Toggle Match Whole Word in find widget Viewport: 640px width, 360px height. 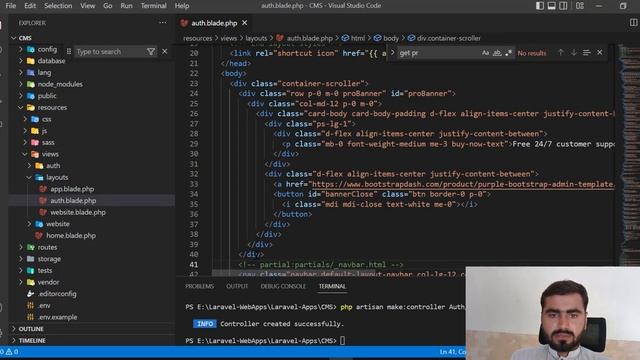point(497,53)
